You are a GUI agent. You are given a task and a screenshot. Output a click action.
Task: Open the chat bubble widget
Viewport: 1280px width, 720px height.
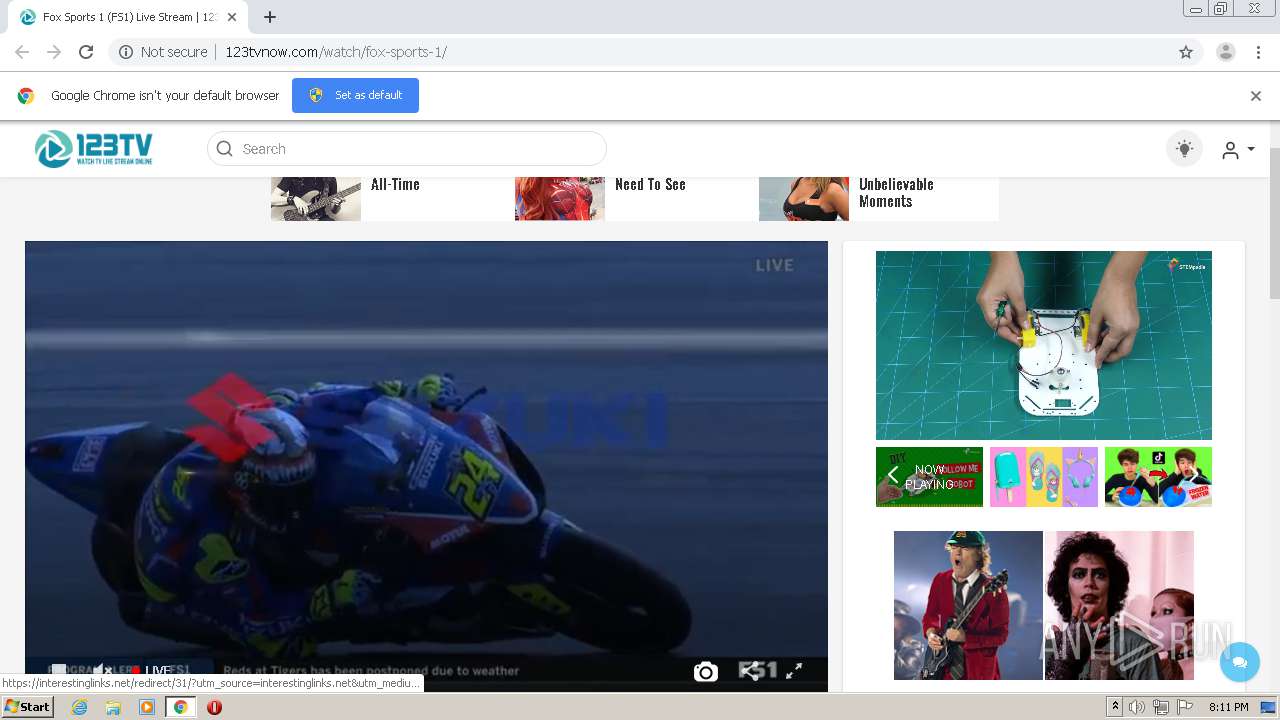coord(1240,662)
